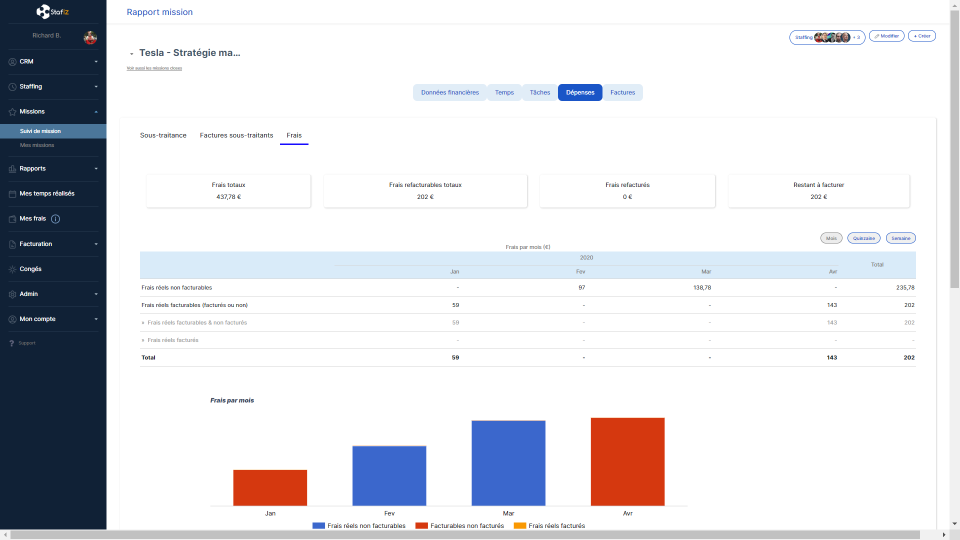This screenshot has width=960, height=540.
Task: Switch to Temps tab
Action: [504, 92]
